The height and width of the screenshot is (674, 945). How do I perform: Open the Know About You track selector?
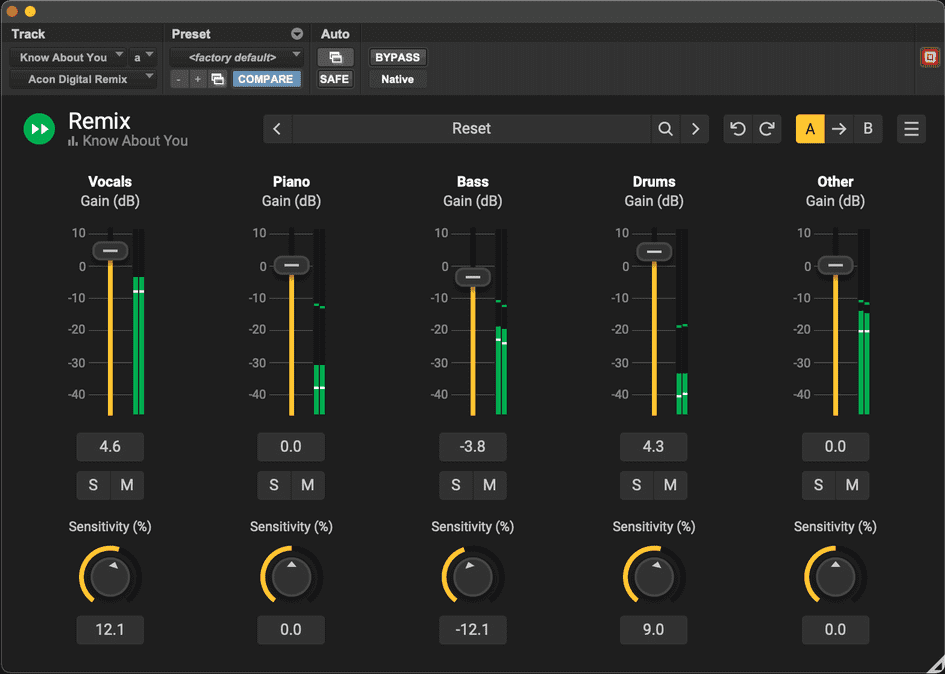tap(67, 57)
